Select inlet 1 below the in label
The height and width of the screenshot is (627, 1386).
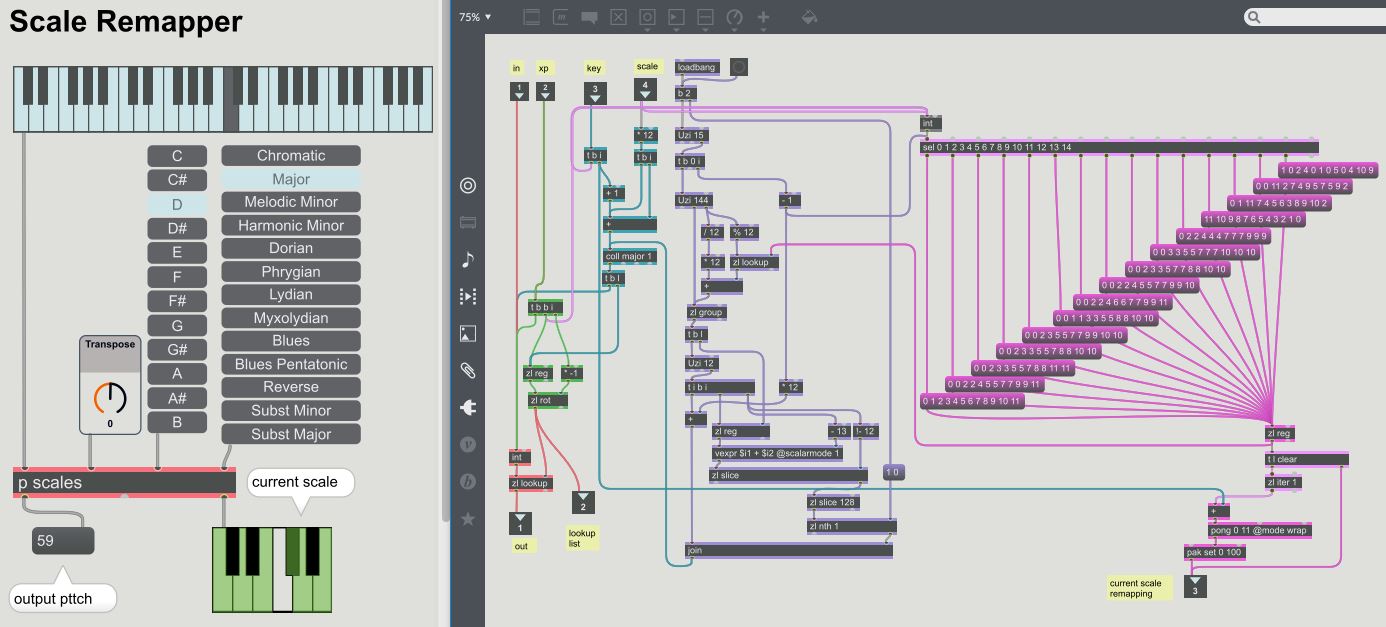pyautogui.click(x=518, y=92)
